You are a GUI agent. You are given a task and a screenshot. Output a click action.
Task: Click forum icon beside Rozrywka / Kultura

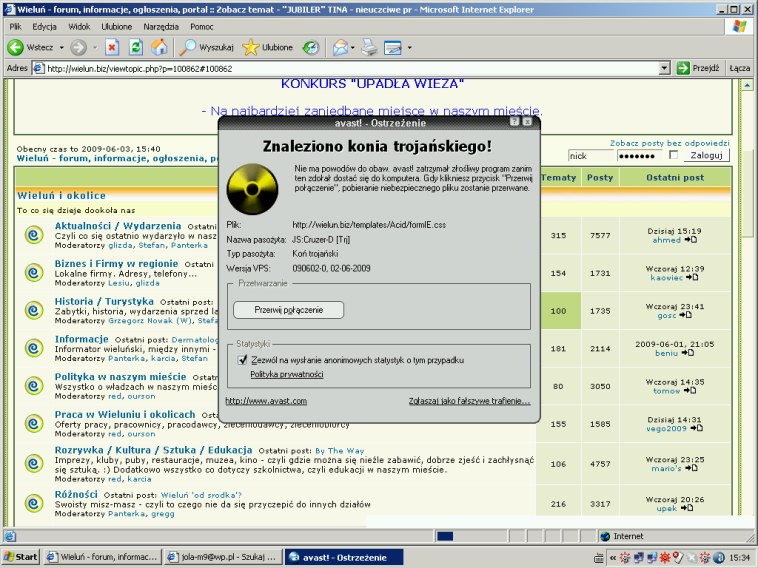pyautogui.click(x=34, y=464)
